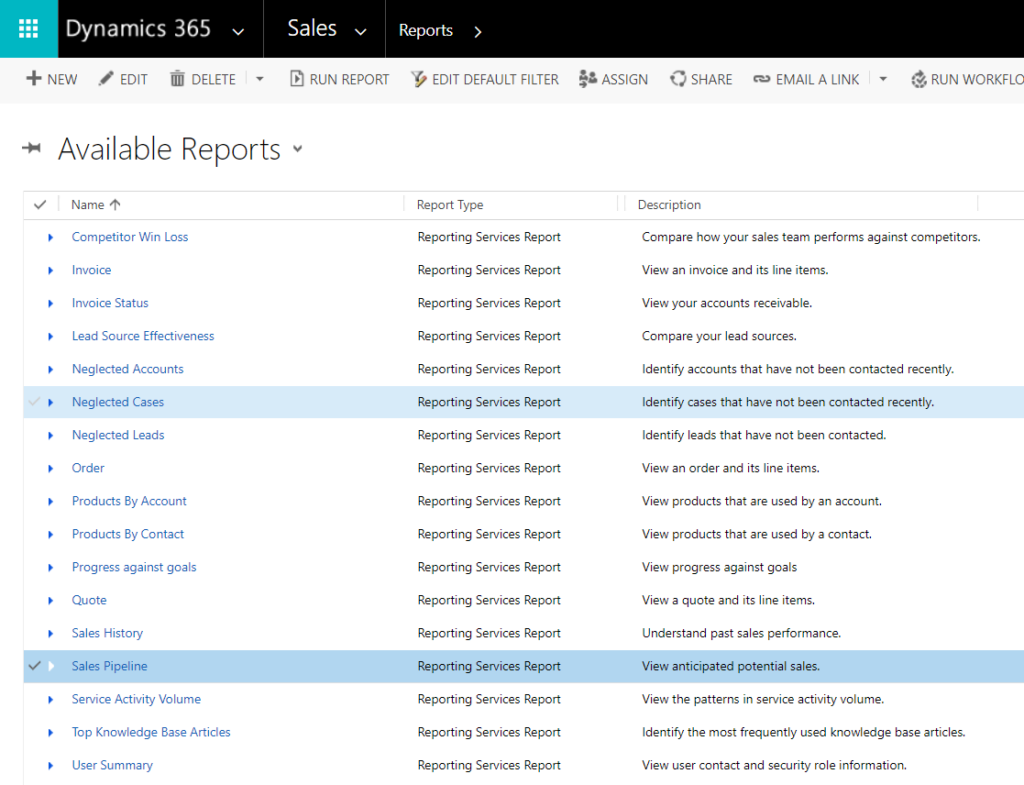This screenshot has width=1024, height=785.
Task: Click the RUN WORKFLOW gear icon
Action: point(920,79)
